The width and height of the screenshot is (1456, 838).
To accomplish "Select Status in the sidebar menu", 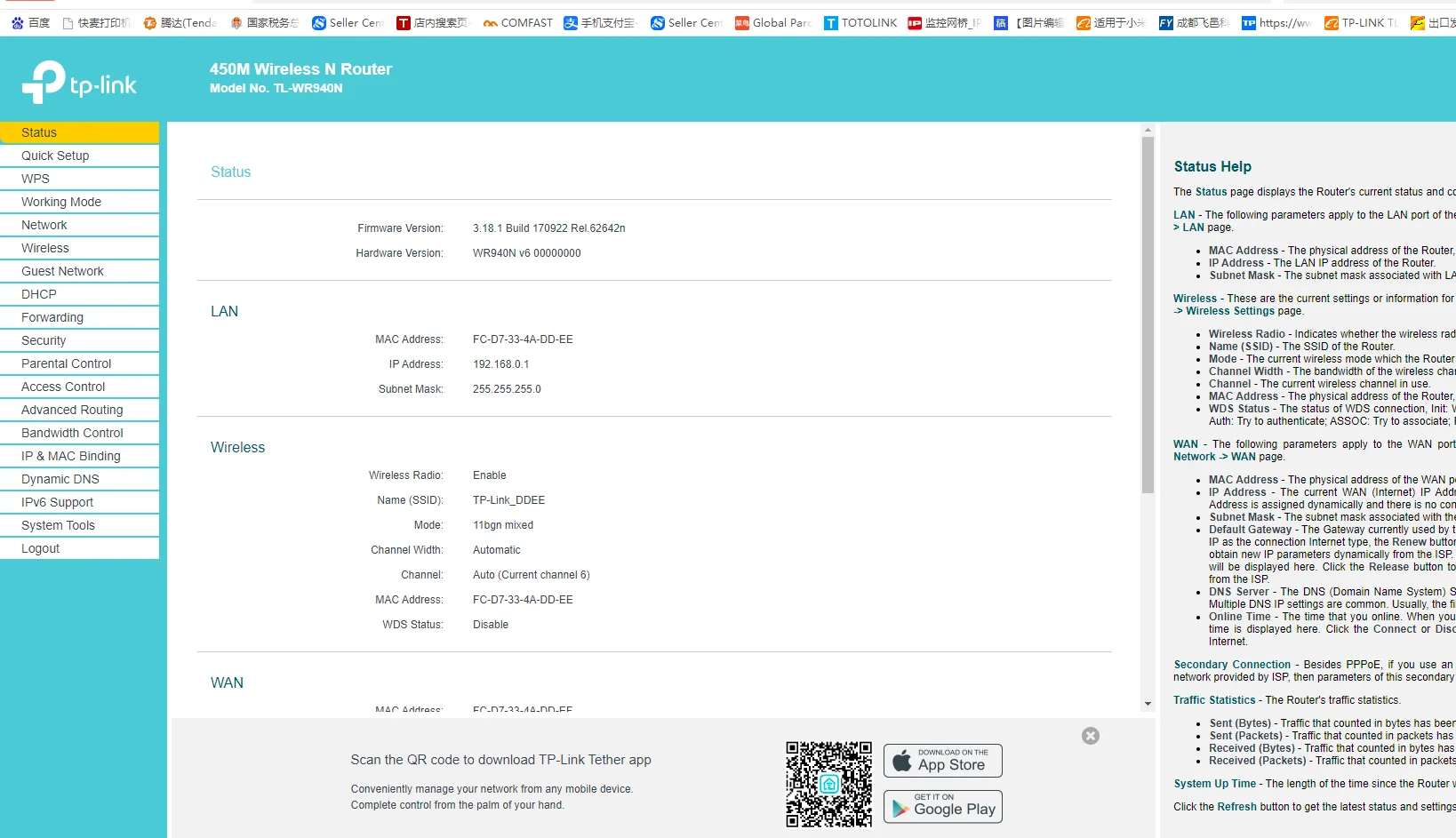I will coord(79,132).
